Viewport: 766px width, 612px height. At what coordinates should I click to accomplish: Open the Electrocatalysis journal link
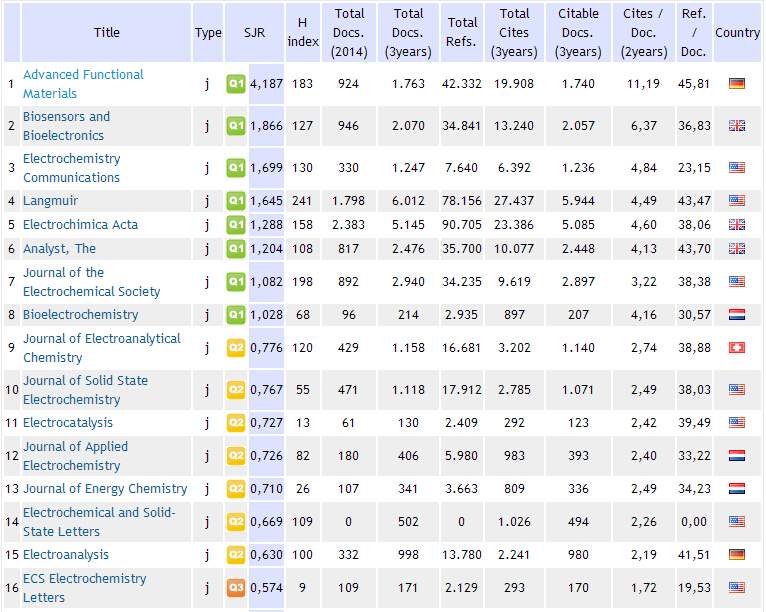coord(68,422)
